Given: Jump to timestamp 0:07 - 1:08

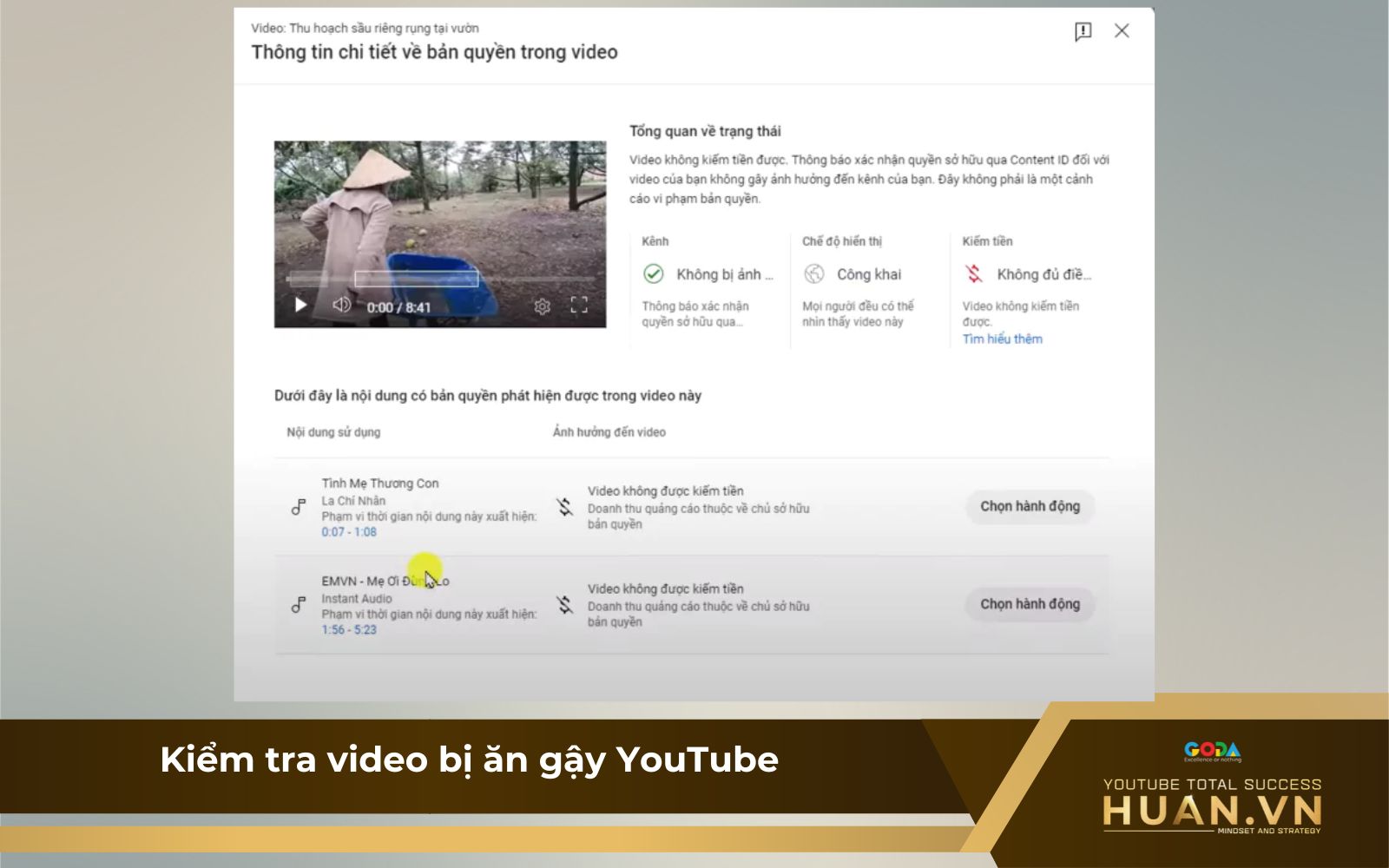Looking at the screenshot, I should click(x=349, y=532).
